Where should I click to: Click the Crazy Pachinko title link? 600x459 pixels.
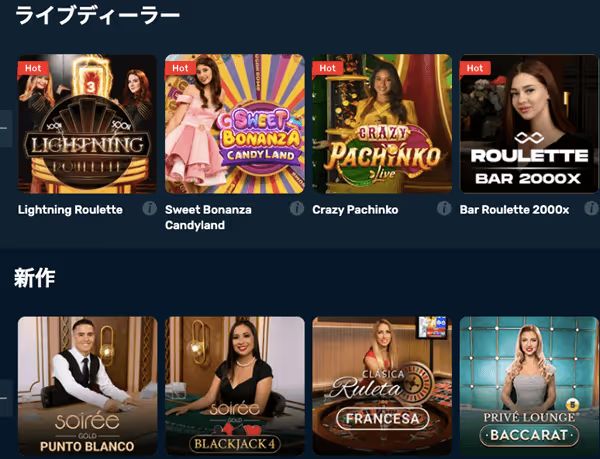coord(355,210)
